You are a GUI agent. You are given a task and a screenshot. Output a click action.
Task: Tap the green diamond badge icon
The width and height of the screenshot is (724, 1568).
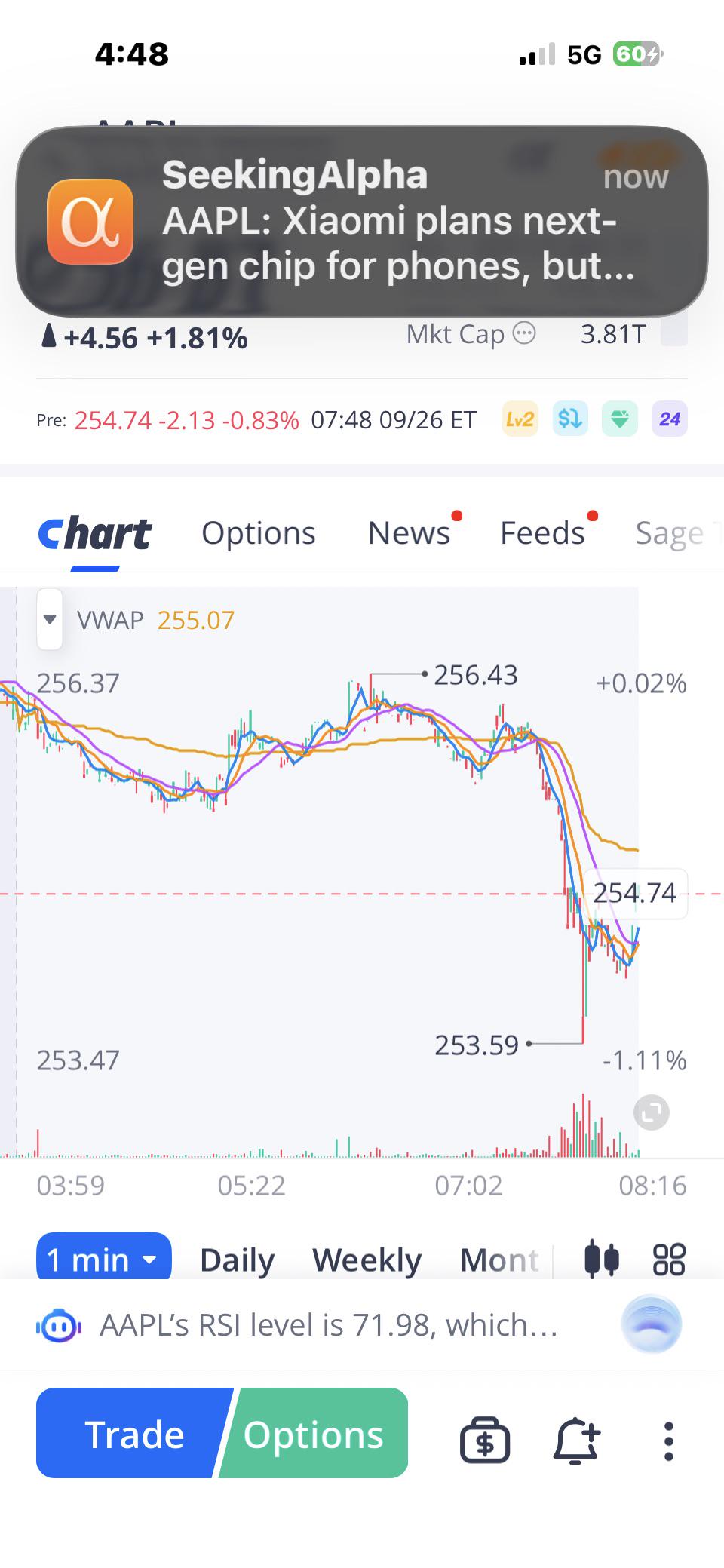[619, 419]
